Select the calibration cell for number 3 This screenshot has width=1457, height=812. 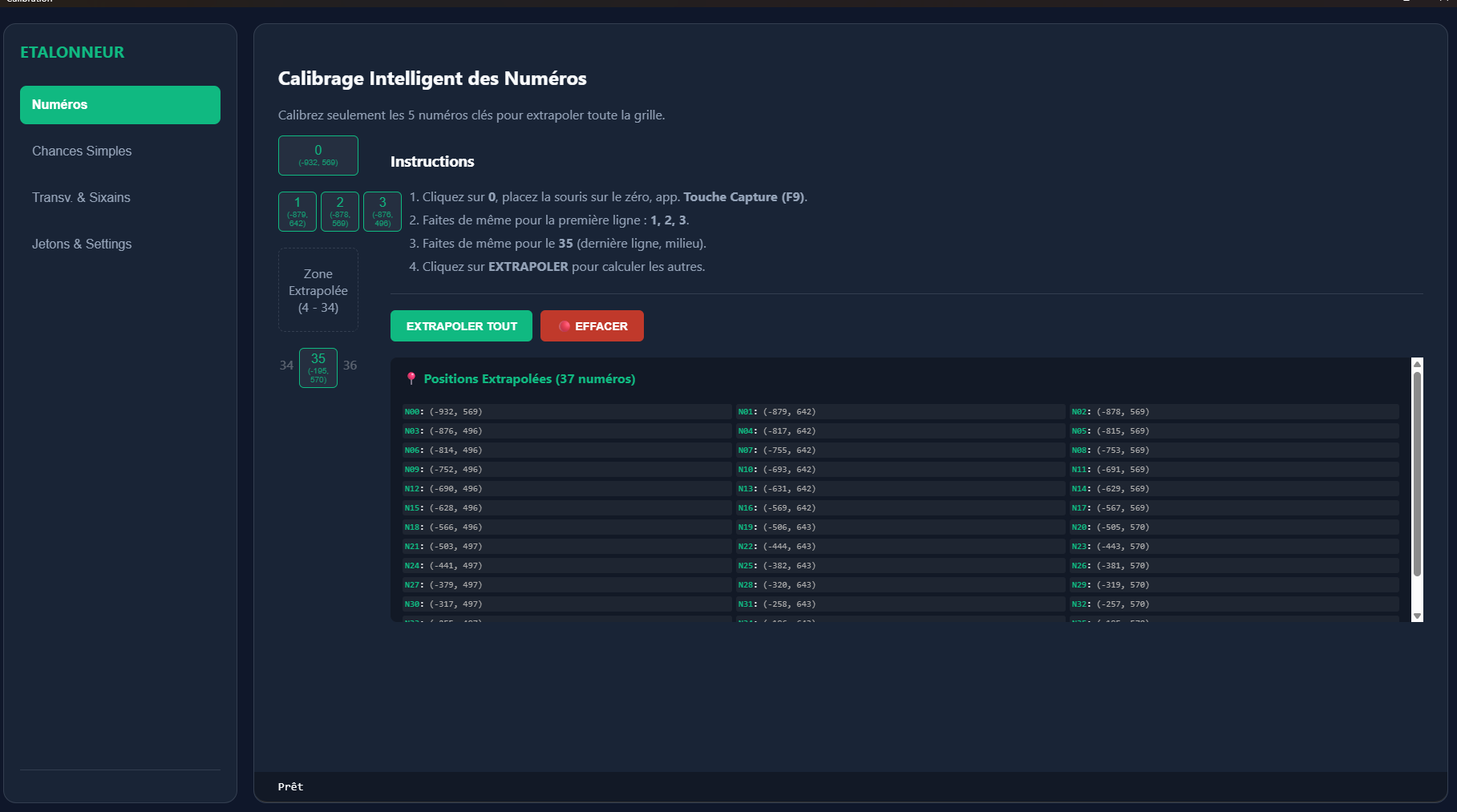point(382,211)
